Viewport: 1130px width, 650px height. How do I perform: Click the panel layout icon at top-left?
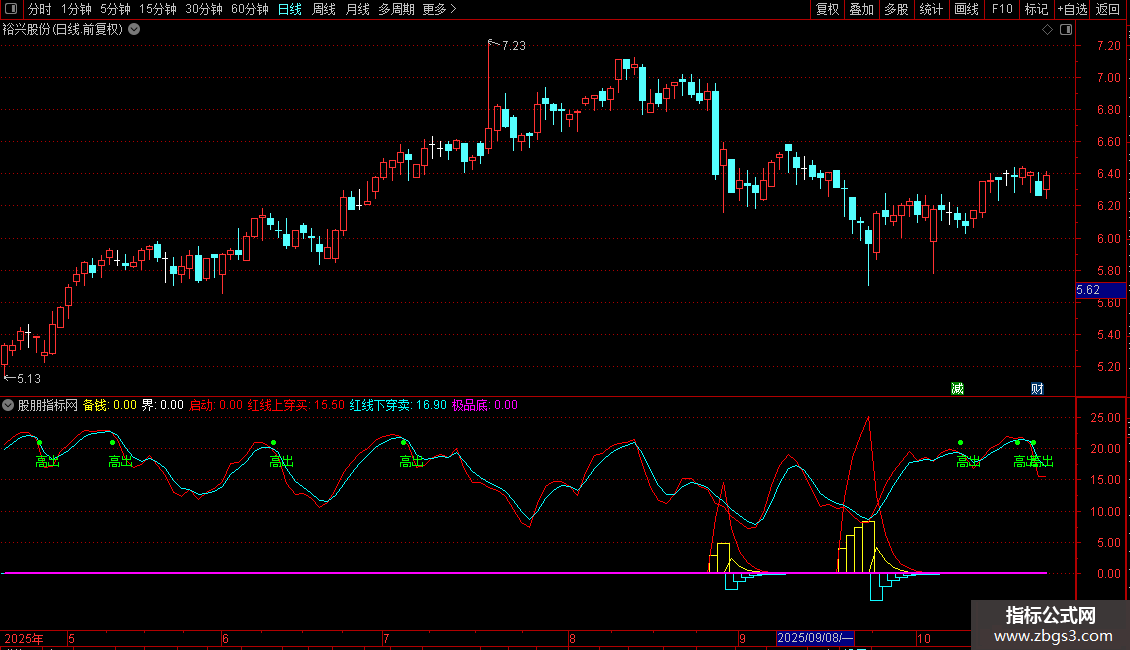pyautogui.click(x=11, y=9)
